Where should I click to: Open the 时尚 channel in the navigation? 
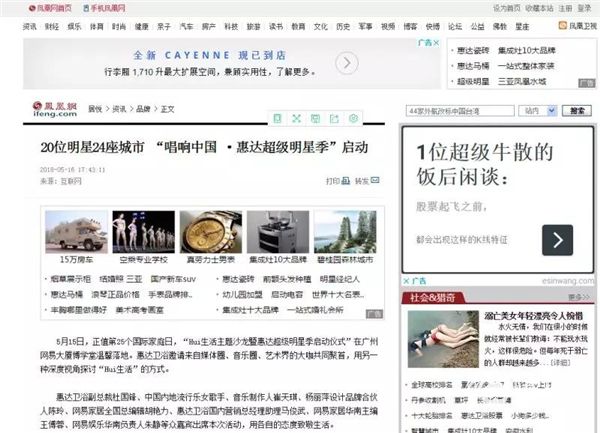[119, 26]
